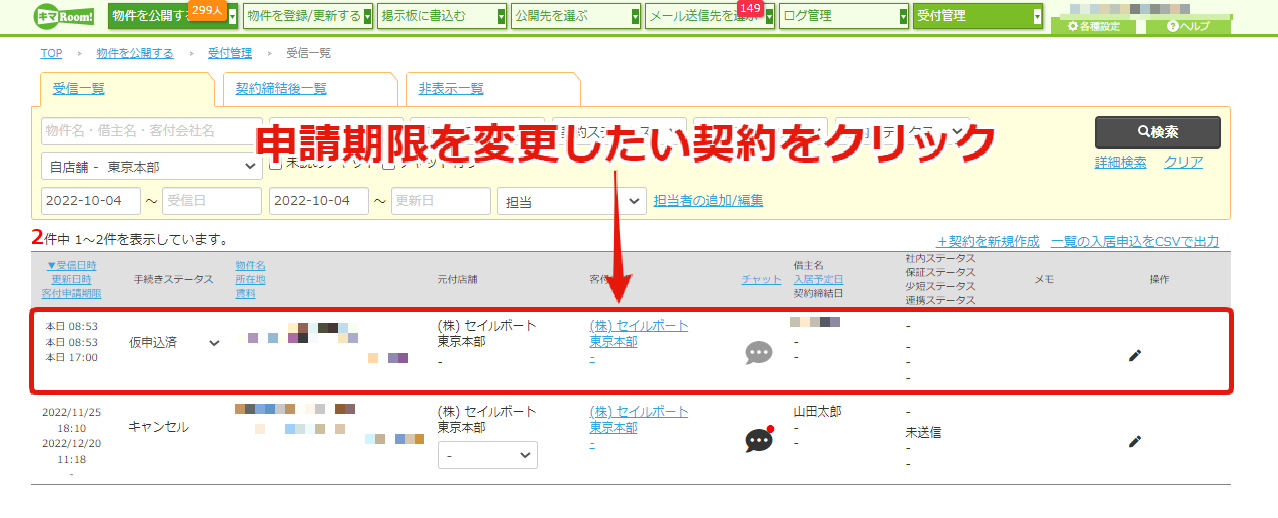Expand arrow of 受付管理 menu
The image size is (1278, 518).
[x=1037, y=16]
